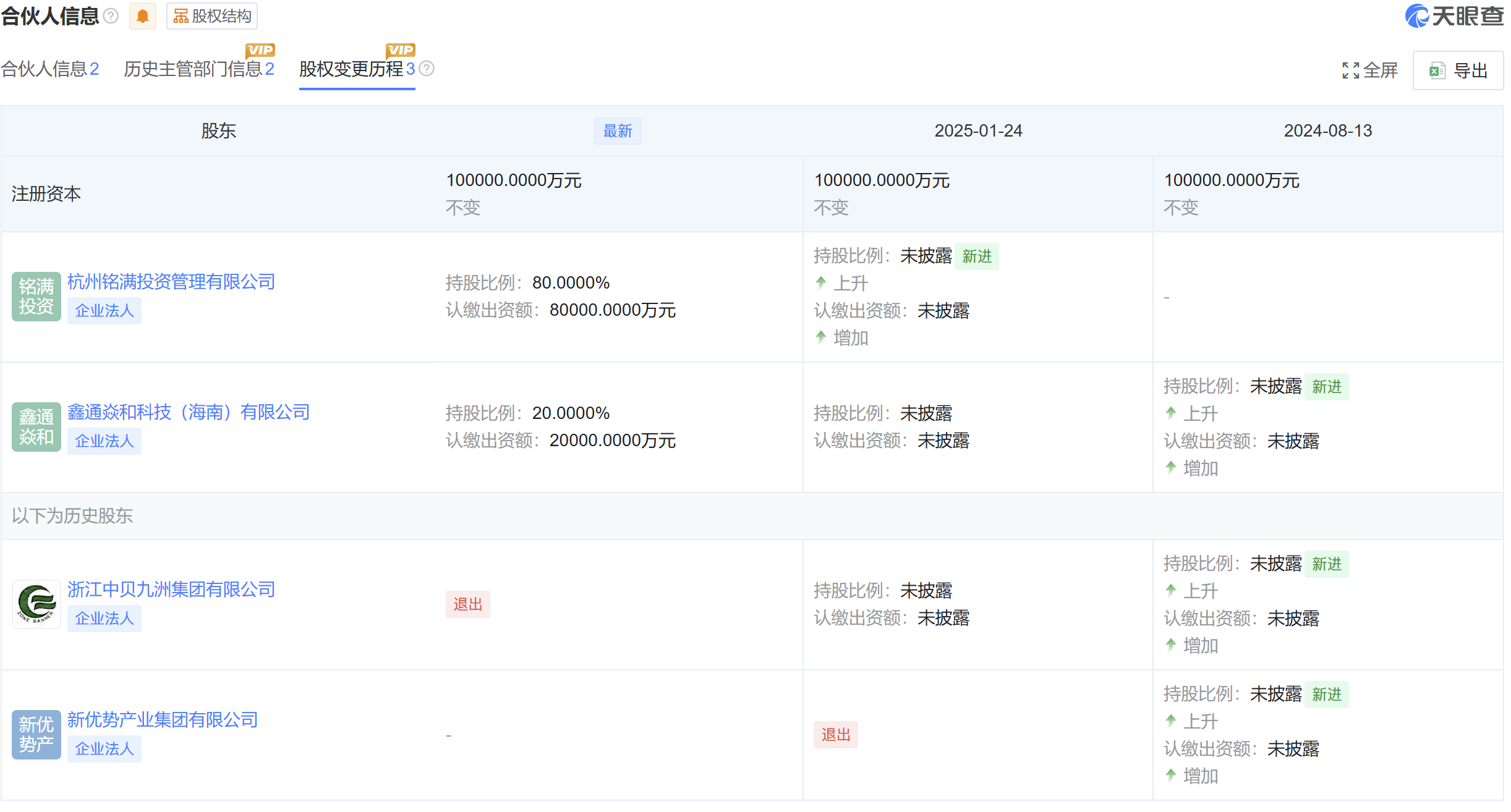Click 浙江中贝九洲 Zone Banner logo thumbnail

click(x=36, y=604)
